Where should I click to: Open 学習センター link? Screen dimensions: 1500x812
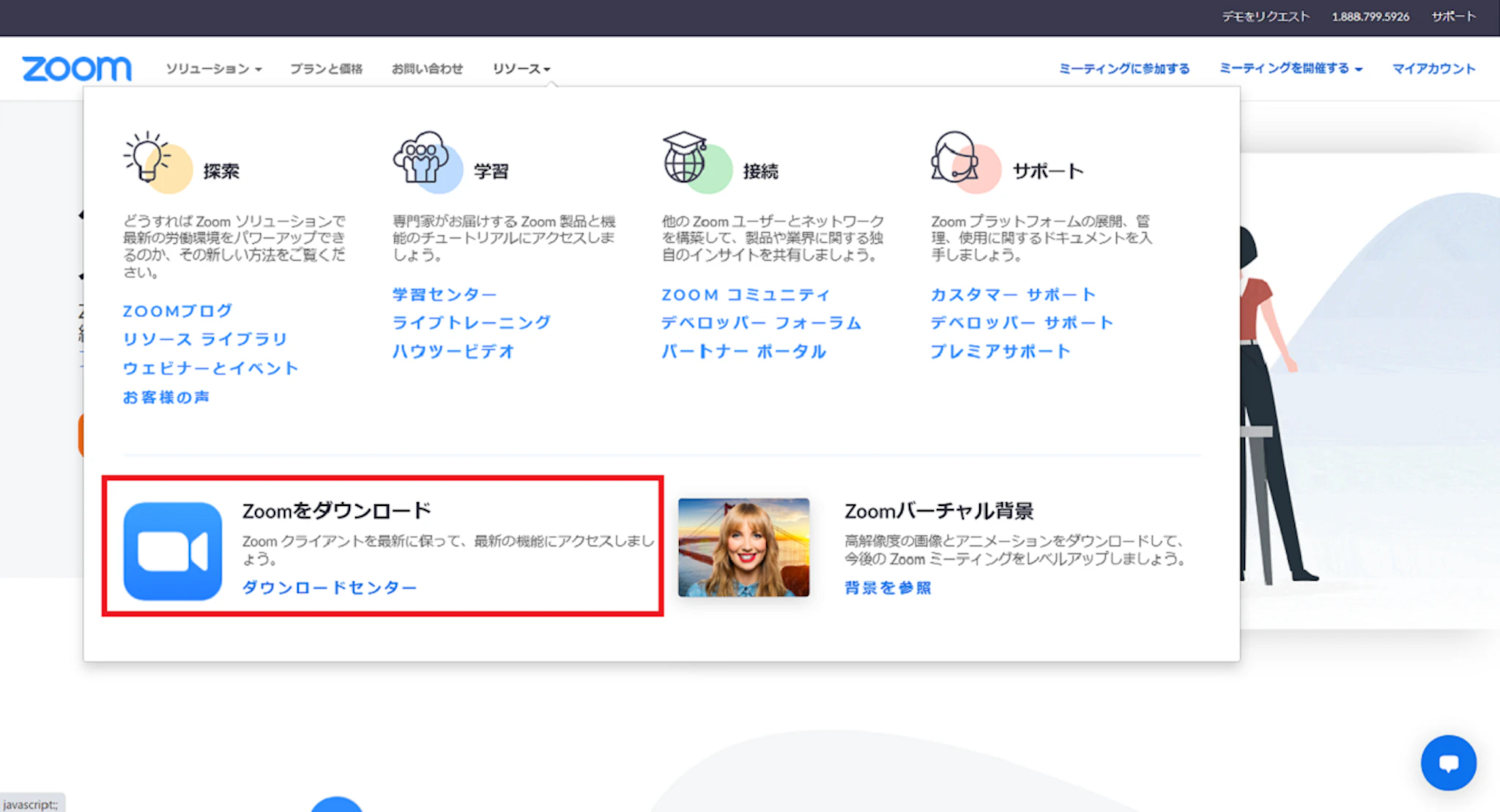click(x=444, y=294)
